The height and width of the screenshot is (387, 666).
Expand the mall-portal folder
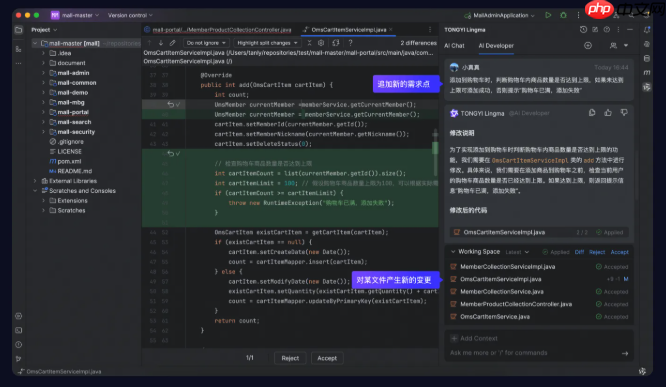click(x=43, y=112)
